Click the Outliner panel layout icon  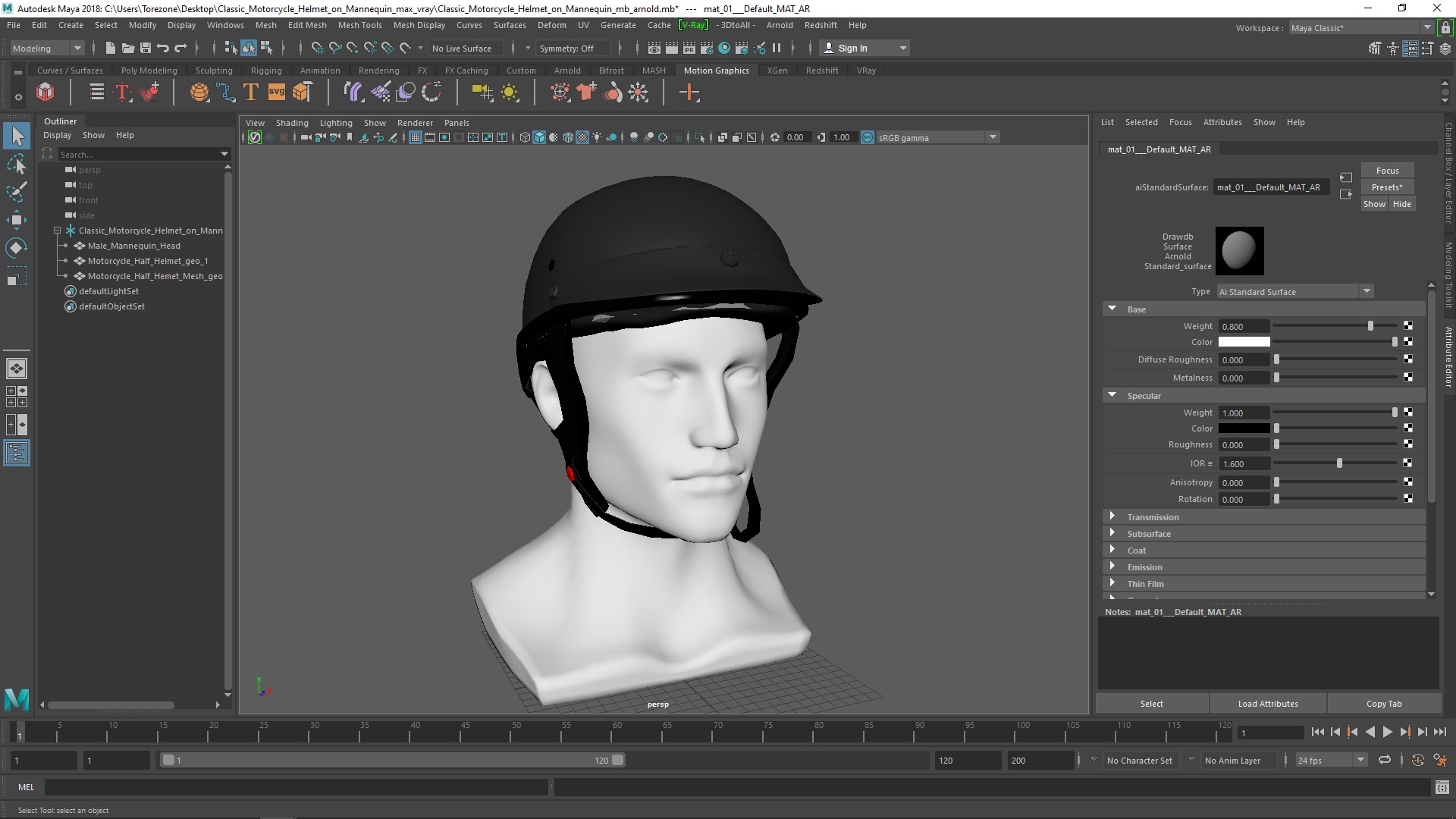[17, 453]
